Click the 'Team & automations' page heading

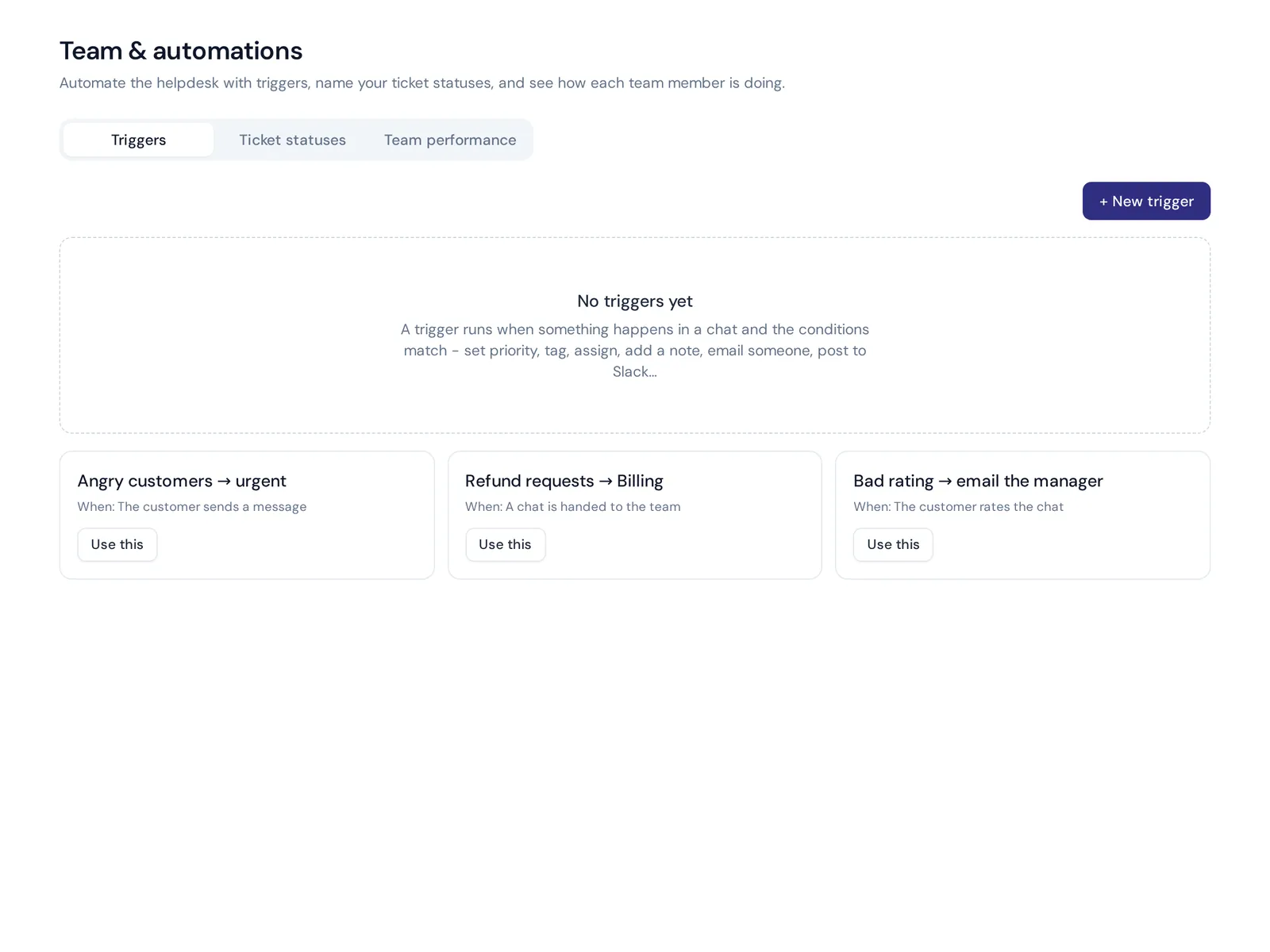point(181,51)
